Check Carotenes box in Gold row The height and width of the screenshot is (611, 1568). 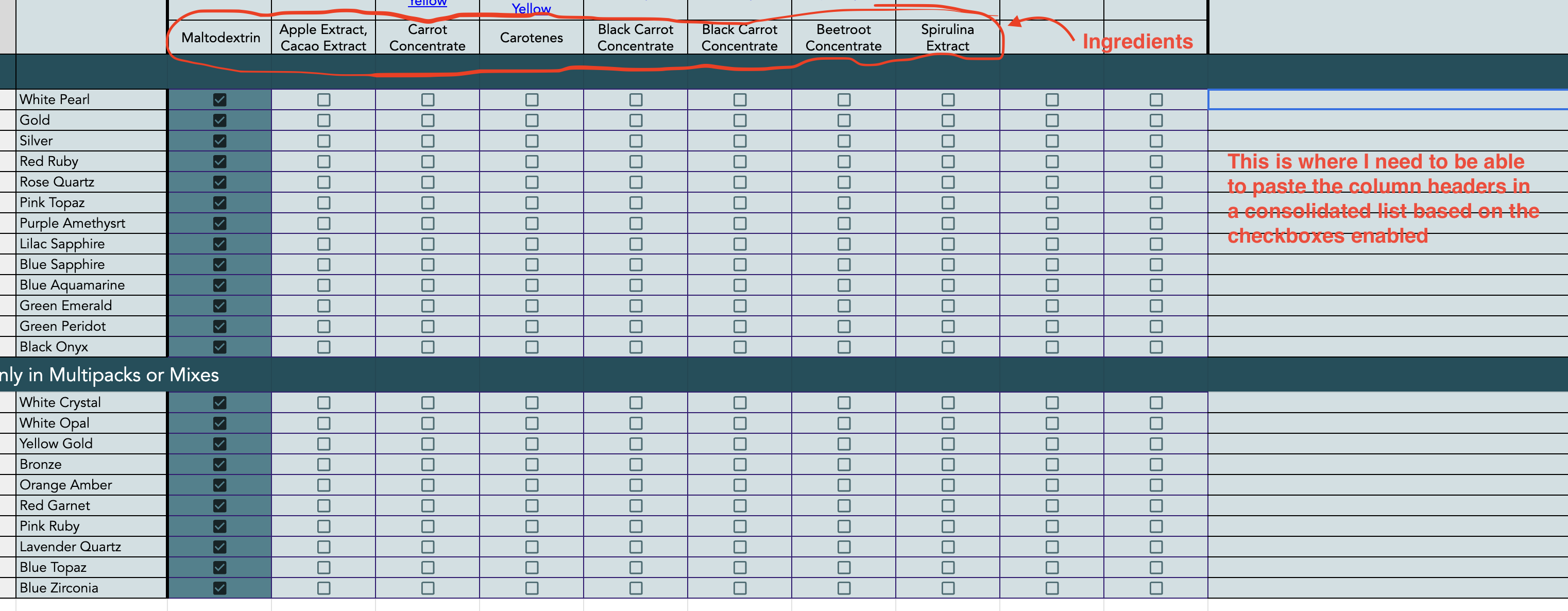(532, 121)
